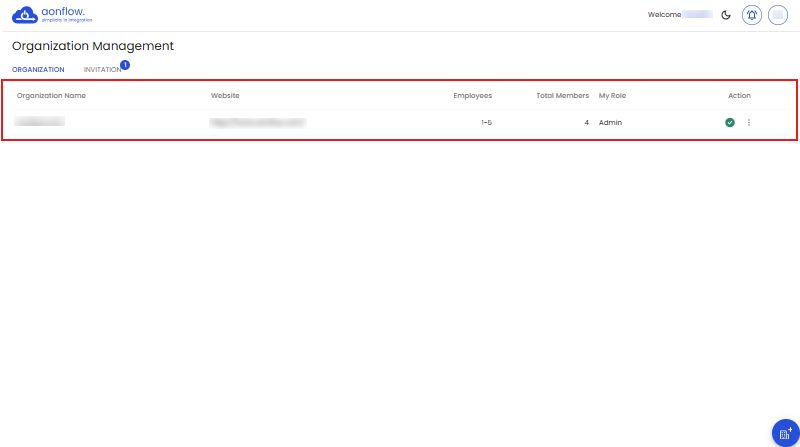Screen dimensions: 800x447
Task: Click the Admin role cell
Action: 610,122
